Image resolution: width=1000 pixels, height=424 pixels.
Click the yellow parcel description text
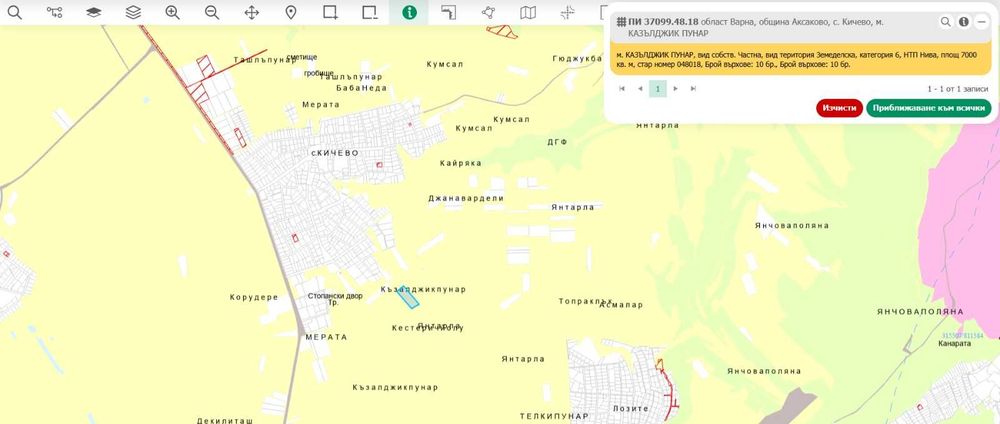[797, 60]
